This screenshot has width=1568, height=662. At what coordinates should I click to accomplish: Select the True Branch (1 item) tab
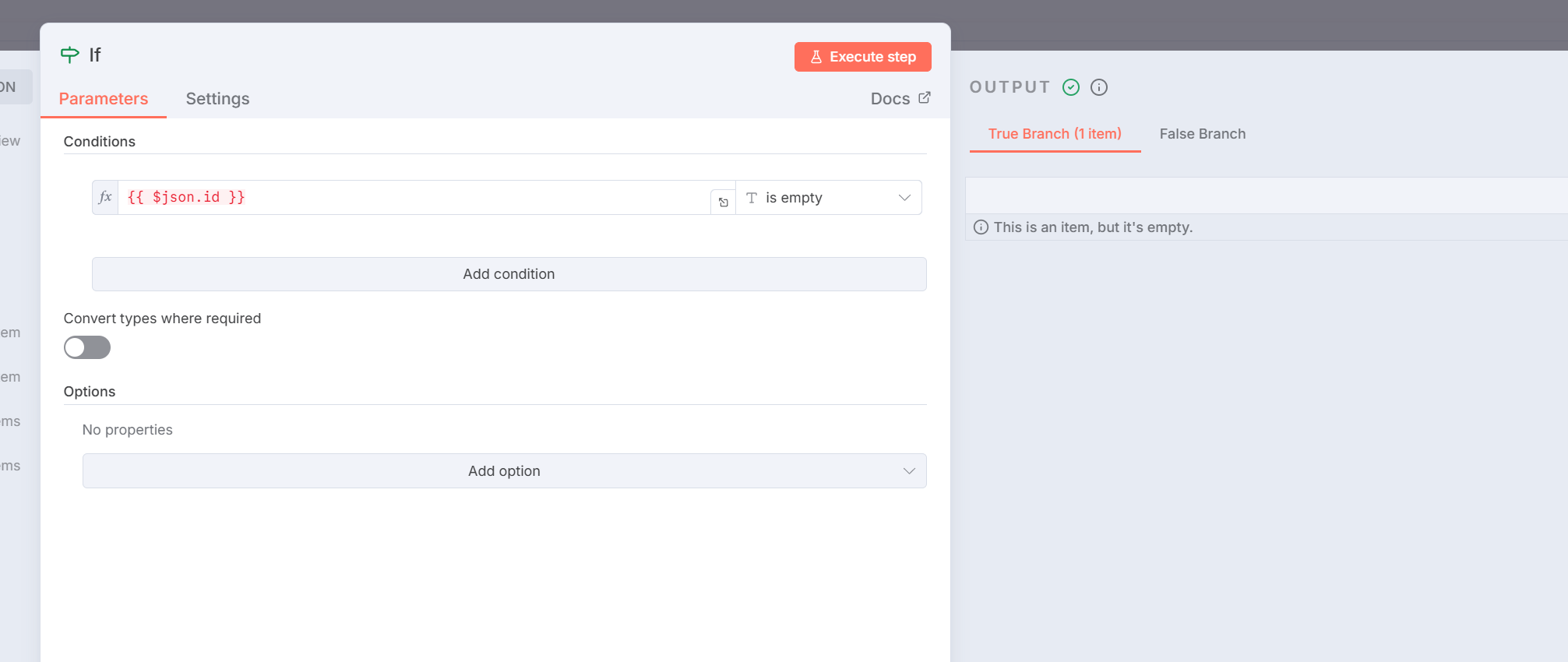pyautogui.click(x=1055, y=134)
